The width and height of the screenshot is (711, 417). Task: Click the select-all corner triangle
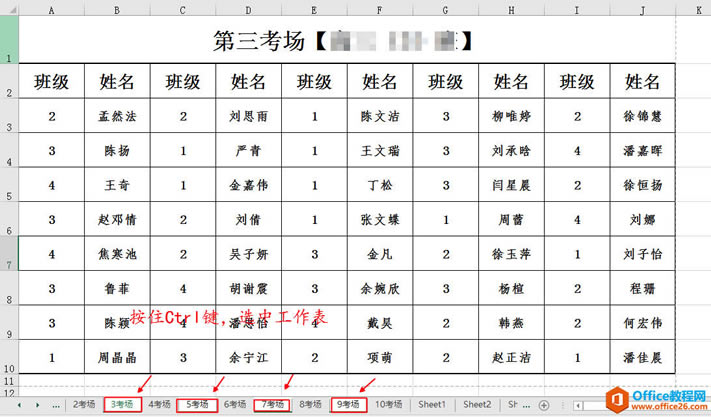pos(13,10)
